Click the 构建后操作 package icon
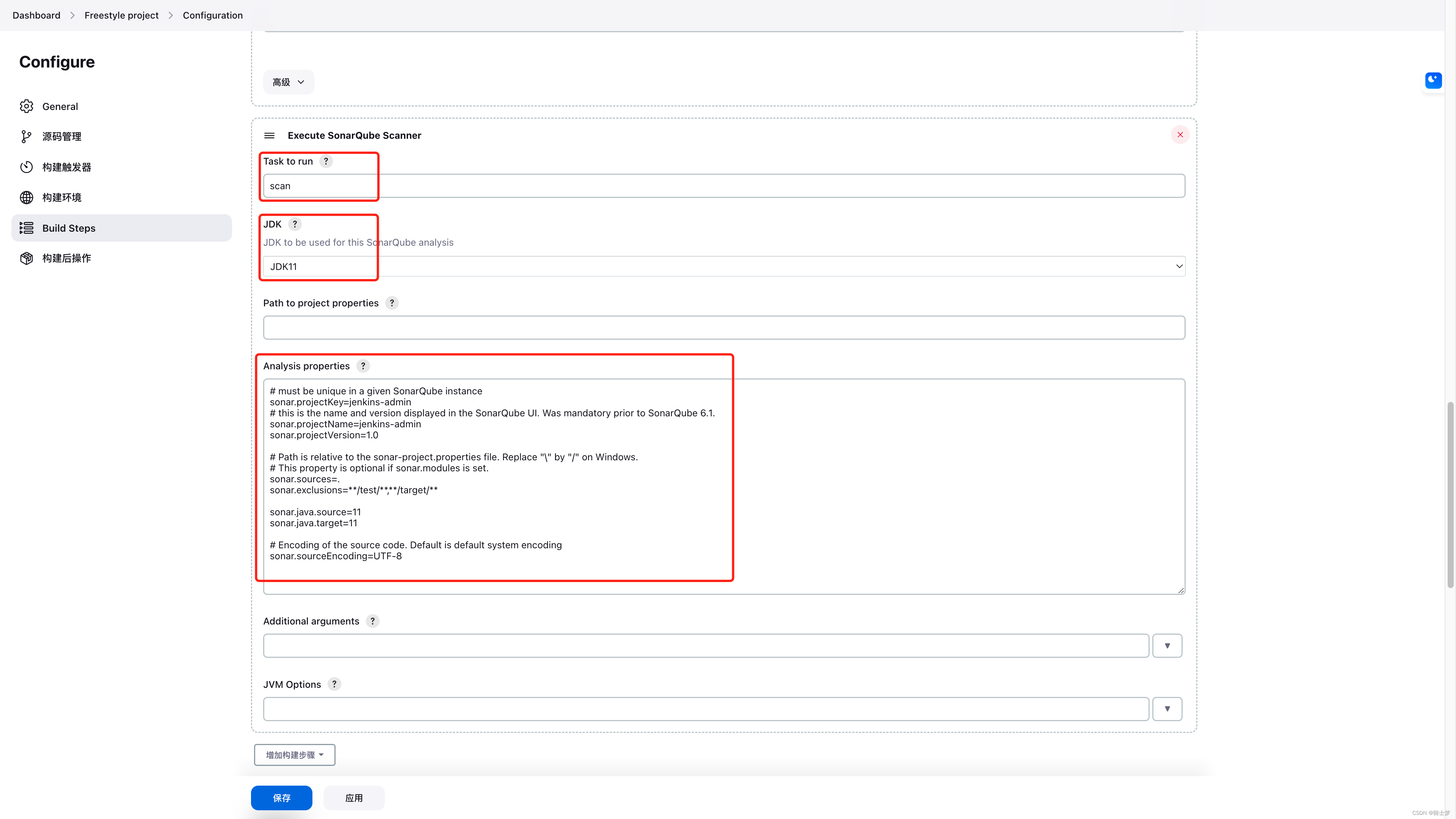The height and width of the screenshot is (819, 1456). pyautogui.click(x=27, y=258)
